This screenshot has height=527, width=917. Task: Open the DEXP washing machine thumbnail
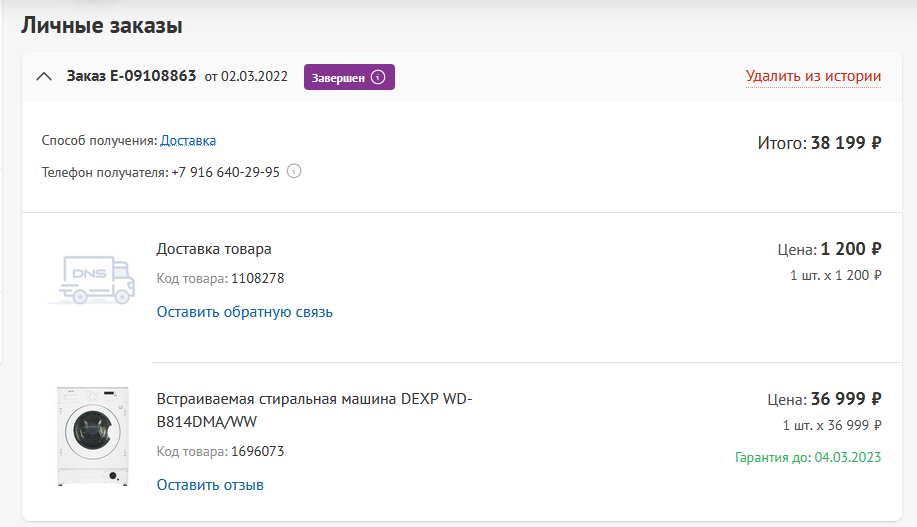pos(92,436)
